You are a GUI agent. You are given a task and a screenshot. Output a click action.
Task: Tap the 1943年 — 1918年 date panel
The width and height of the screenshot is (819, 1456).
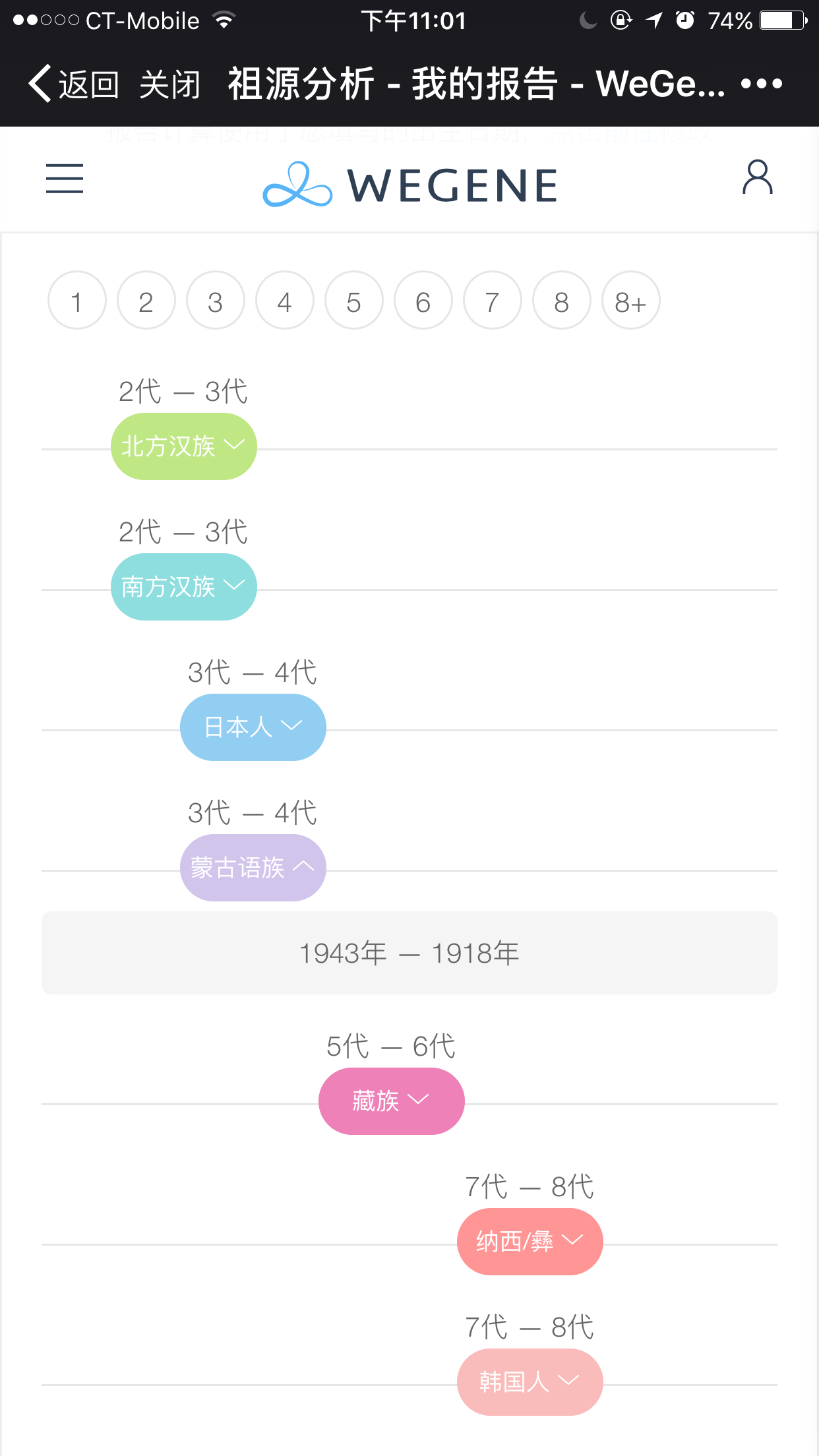[409, 953]
